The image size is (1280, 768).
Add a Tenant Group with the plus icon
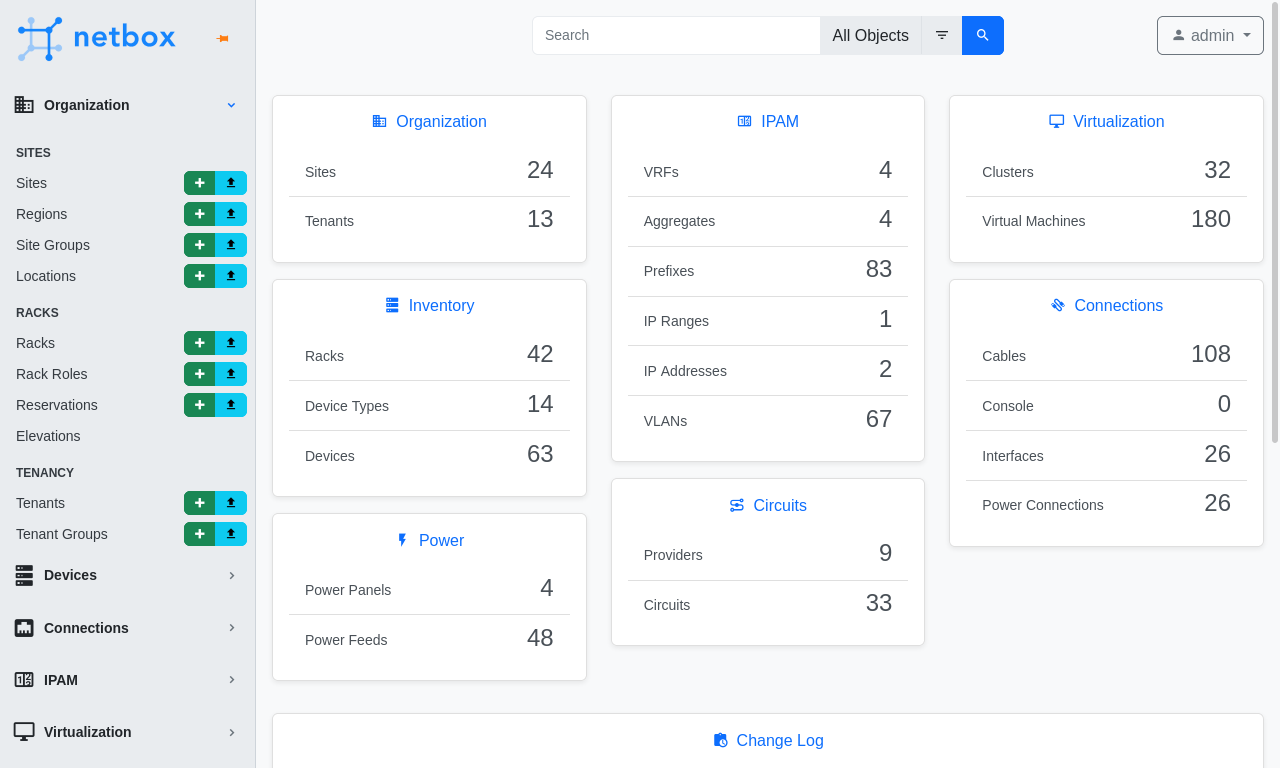(199, 534)
